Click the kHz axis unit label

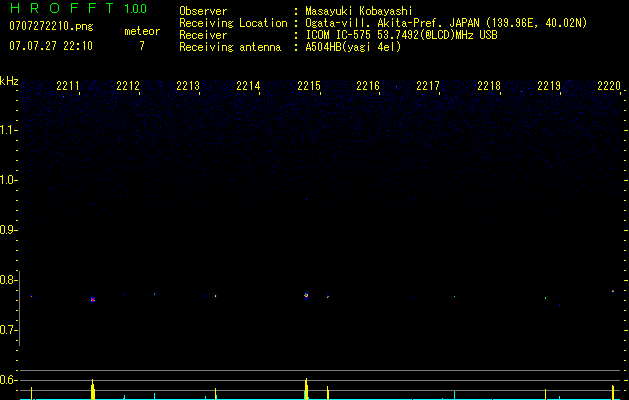click(9, 81)
